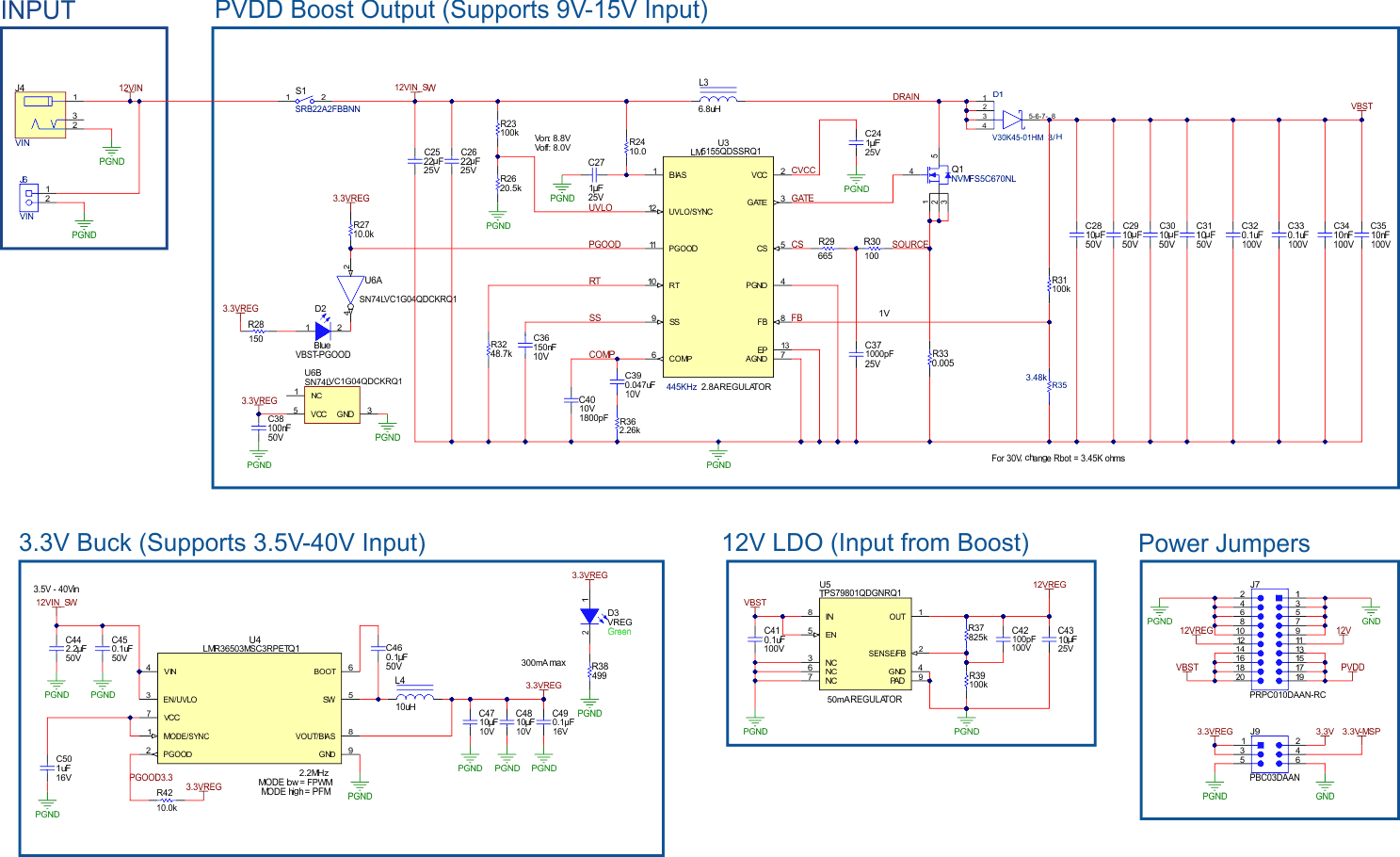This screenshot has height=857, width=1400.
Task: Click the PGND ground symbol under J4
Action: tap(112, 153)
